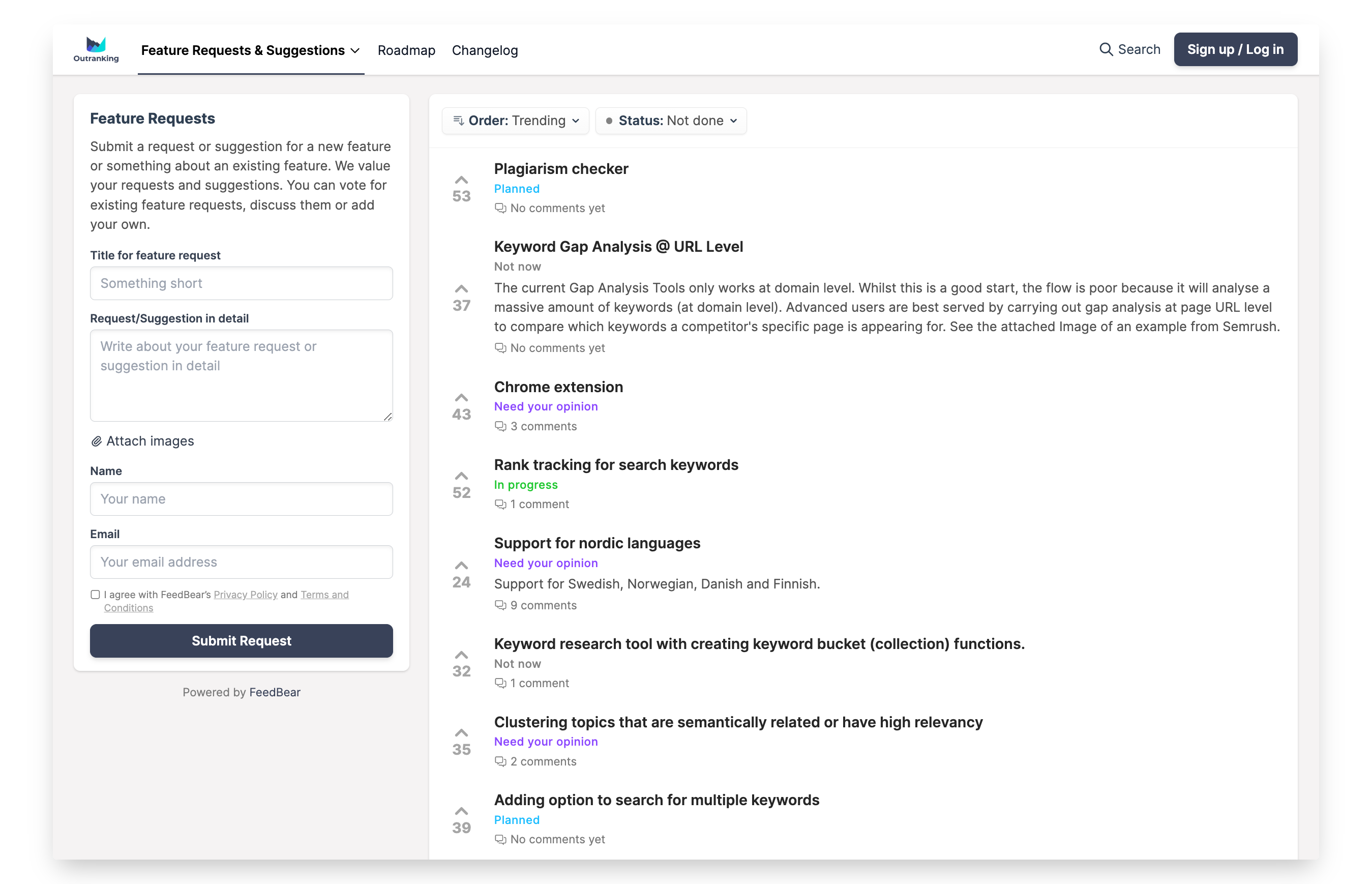Image resolution: width=1372 pixels, height=884 pixels.
Task: Focus the Title for feature request field
Action: click(241, 283)
